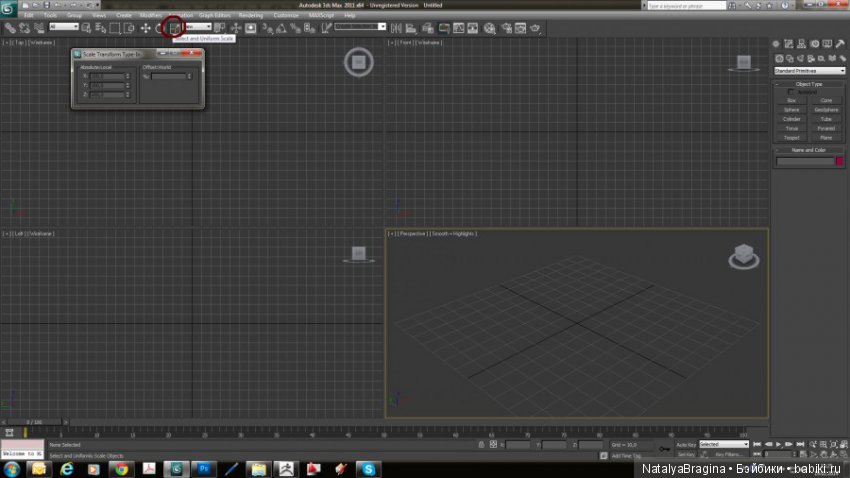Open the Material Editor icon
Screen dimensions: 850x478
[490, 28]
